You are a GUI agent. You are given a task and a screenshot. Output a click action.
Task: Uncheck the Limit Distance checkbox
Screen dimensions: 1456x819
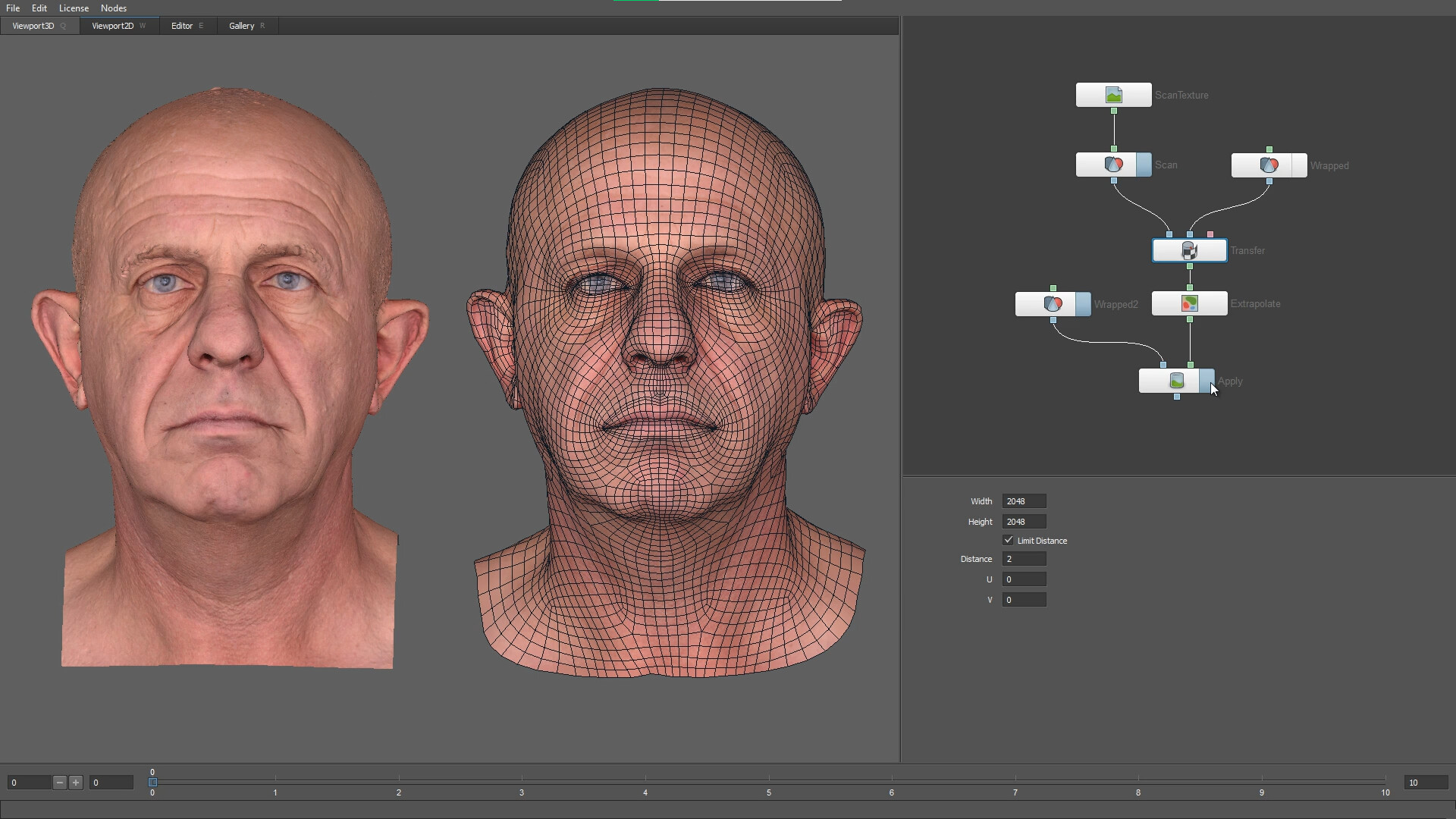point(1009,540)
